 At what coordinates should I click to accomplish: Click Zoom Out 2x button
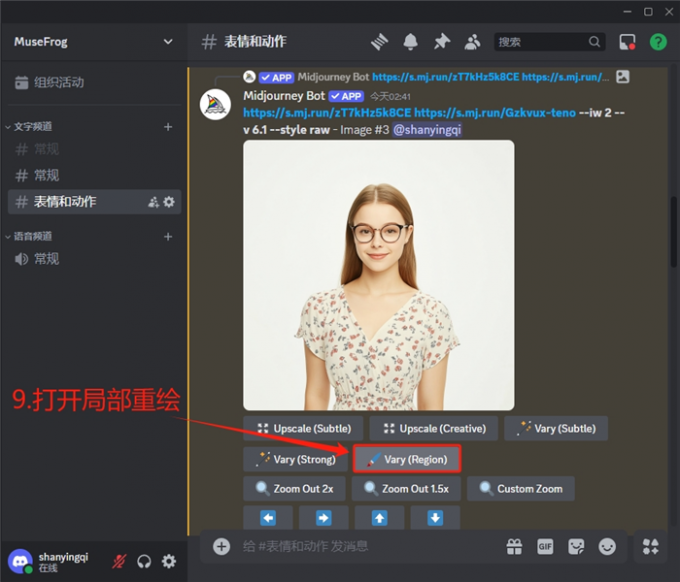pos(294,489)
